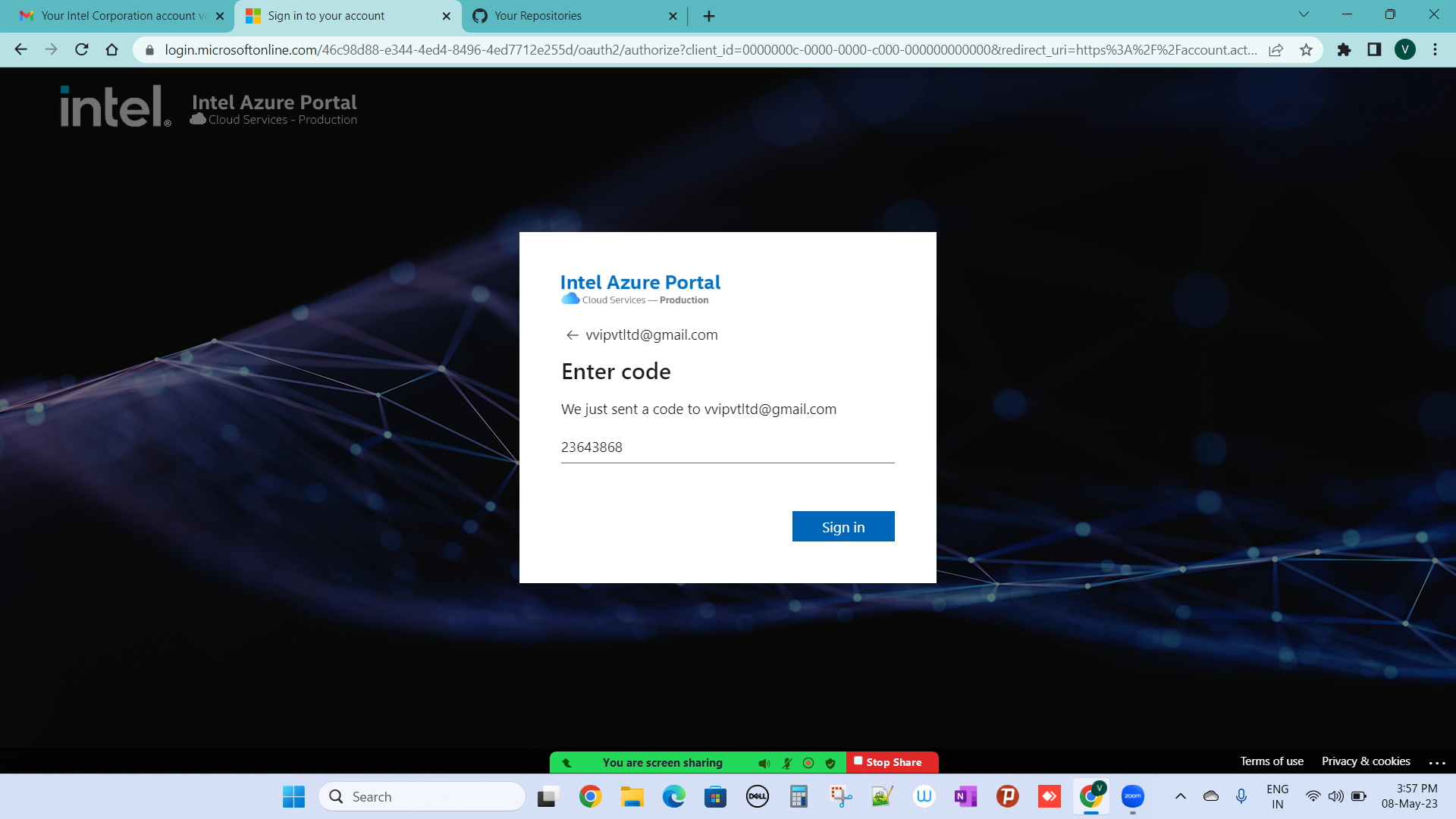
Task: Launch Calculator from the taskbar
Action: (x=798, y=796)
